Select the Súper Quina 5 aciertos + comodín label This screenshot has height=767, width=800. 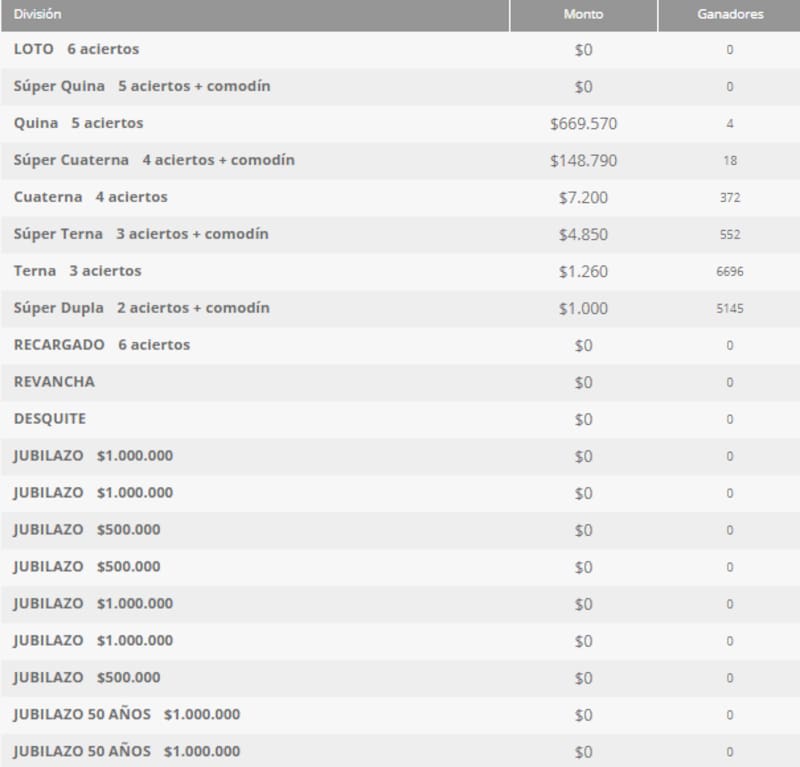[142, 86]
